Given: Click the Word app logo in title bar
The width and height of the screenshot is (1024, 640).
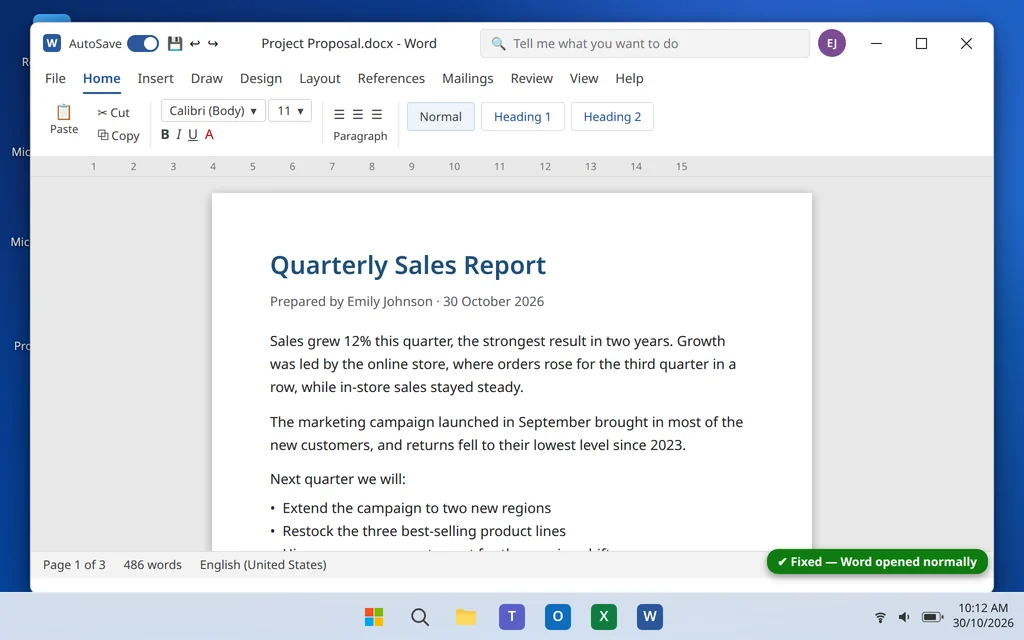Looking at the screenshot, I should pos(52,43).
